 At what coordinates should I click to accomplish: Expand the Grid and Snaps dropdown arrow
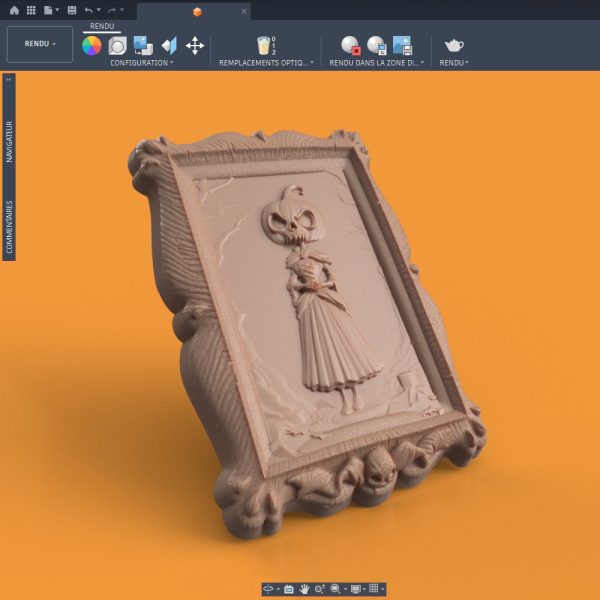(x=382, y=589)
